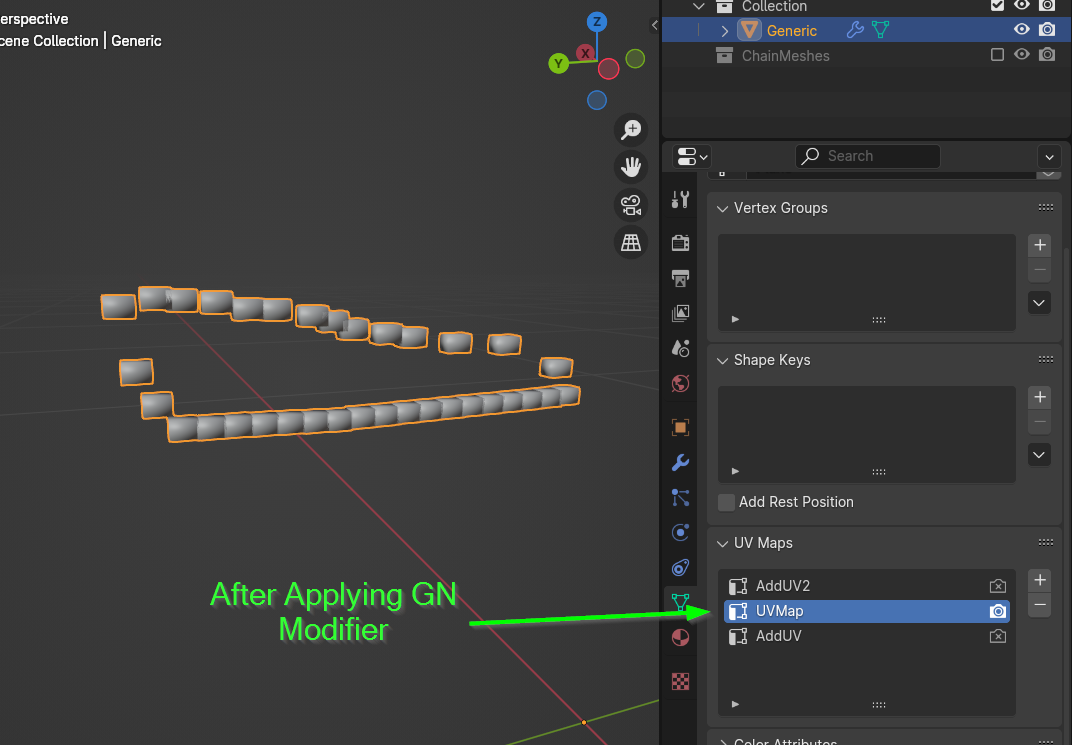The image size is (1072, 745).
Task: Open the Particles properties tab
Action: (x=680, y=498)
